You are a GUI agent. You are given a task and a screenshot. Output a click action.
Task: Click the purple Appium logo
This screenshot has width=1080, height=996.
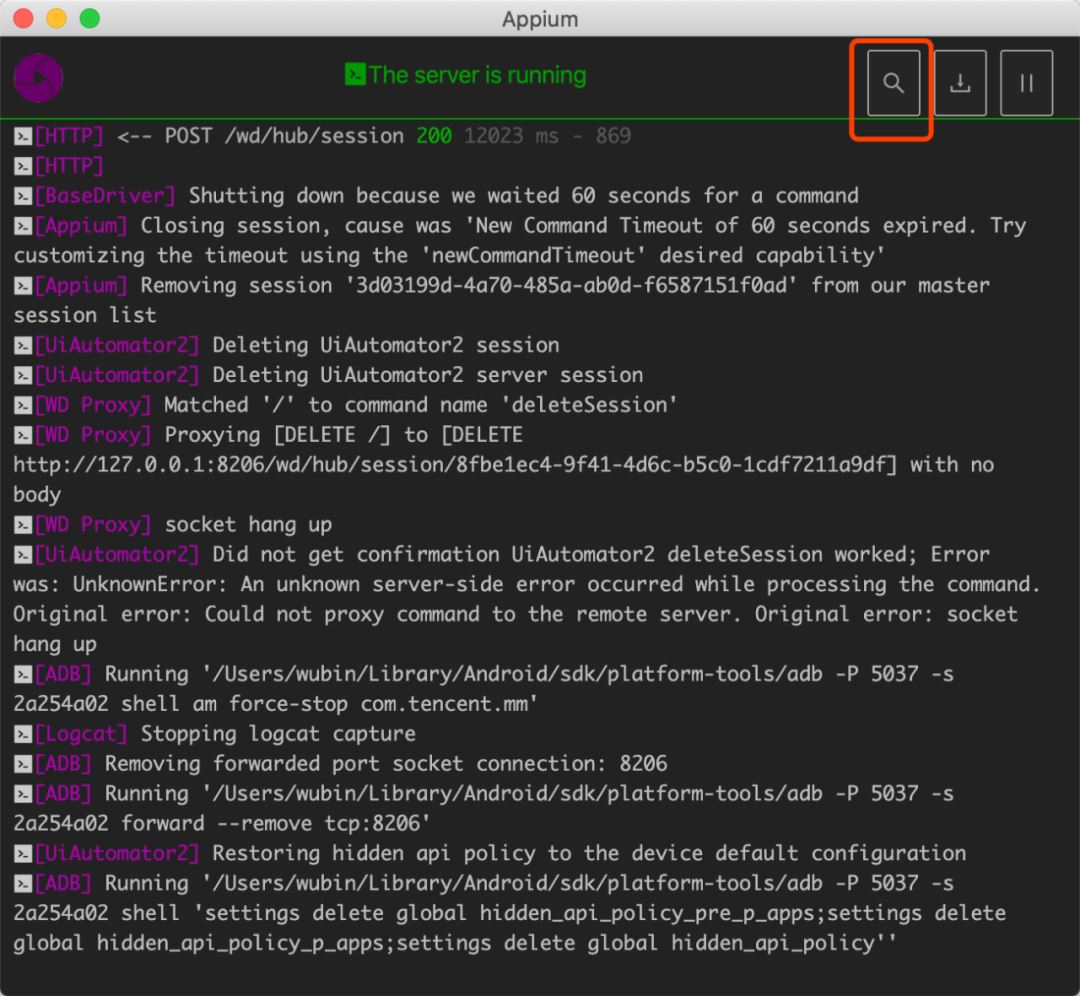pos(38,77)
